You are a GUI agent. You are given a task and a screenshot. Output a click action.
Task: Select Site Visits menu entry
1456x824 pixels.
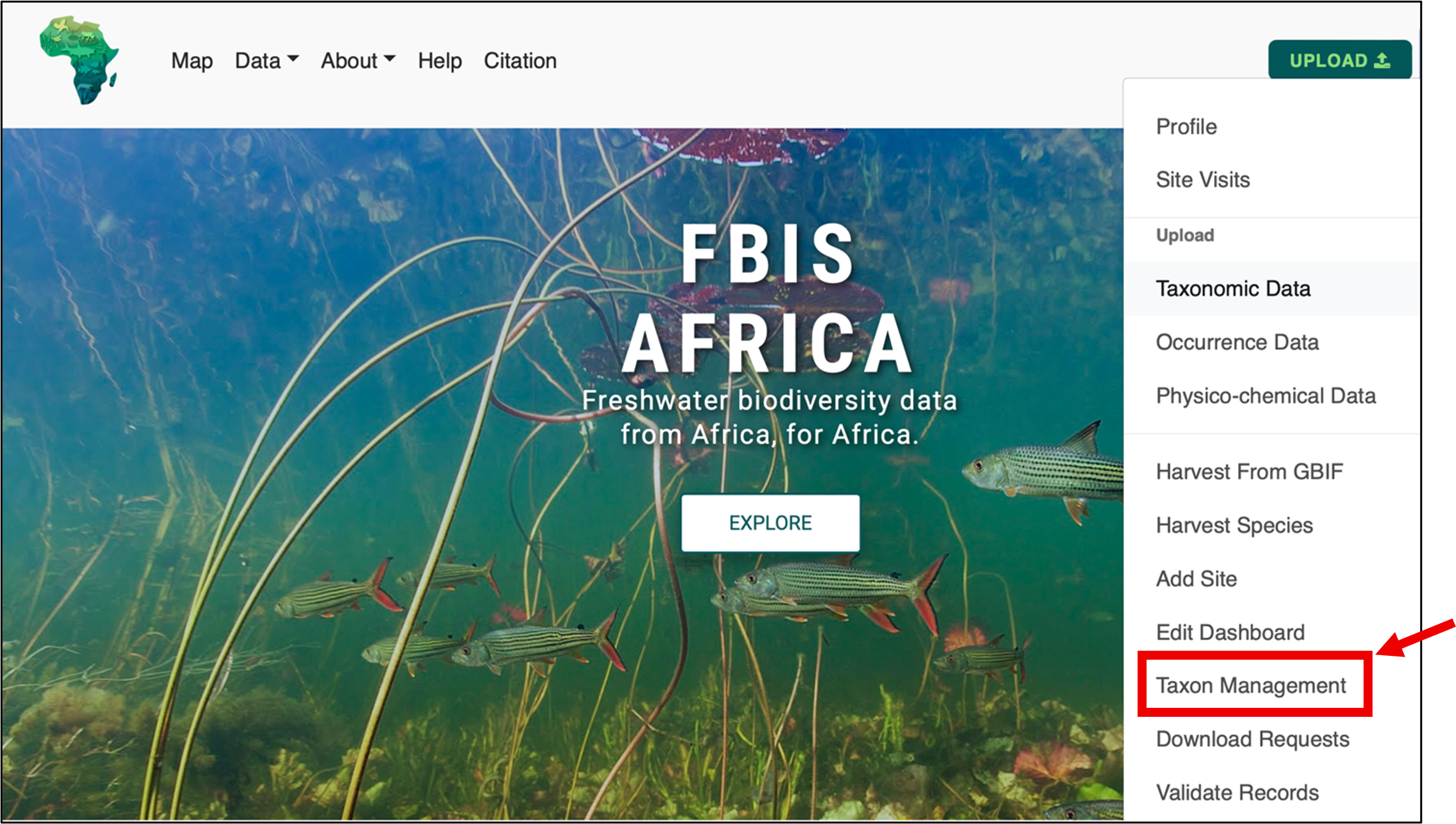1203,180
